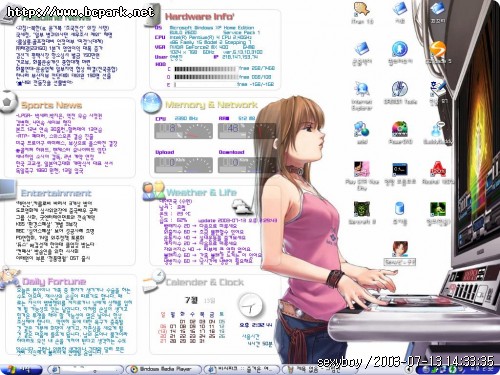Click the "Hardware Info" heading
This screenshot has width=500, height=375.
[200, 17]
